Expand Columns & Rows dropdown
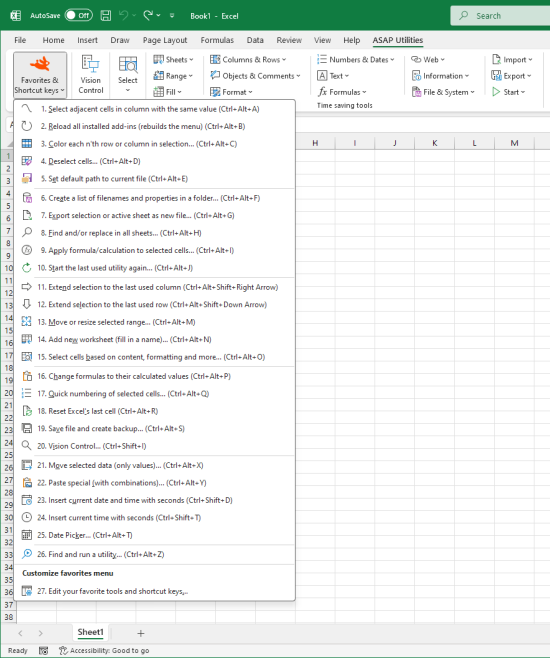This screenshot has width=550, height=658. (248, 60)
